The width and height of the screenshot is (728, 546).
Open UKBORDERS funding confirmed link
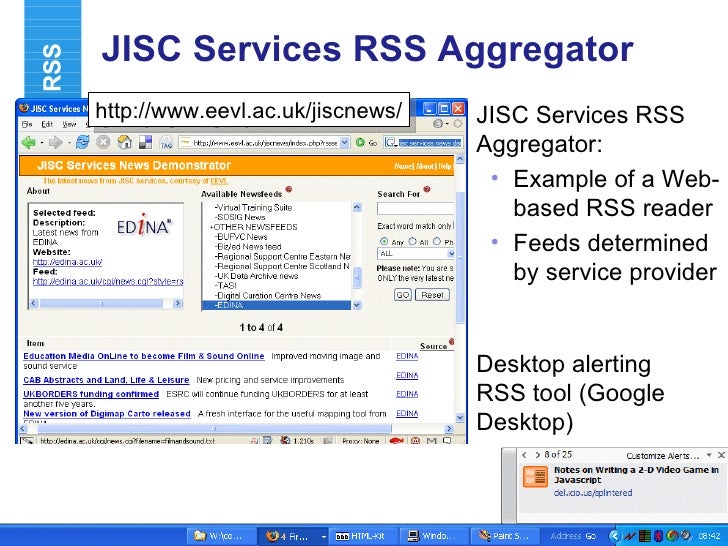[91, 394]
